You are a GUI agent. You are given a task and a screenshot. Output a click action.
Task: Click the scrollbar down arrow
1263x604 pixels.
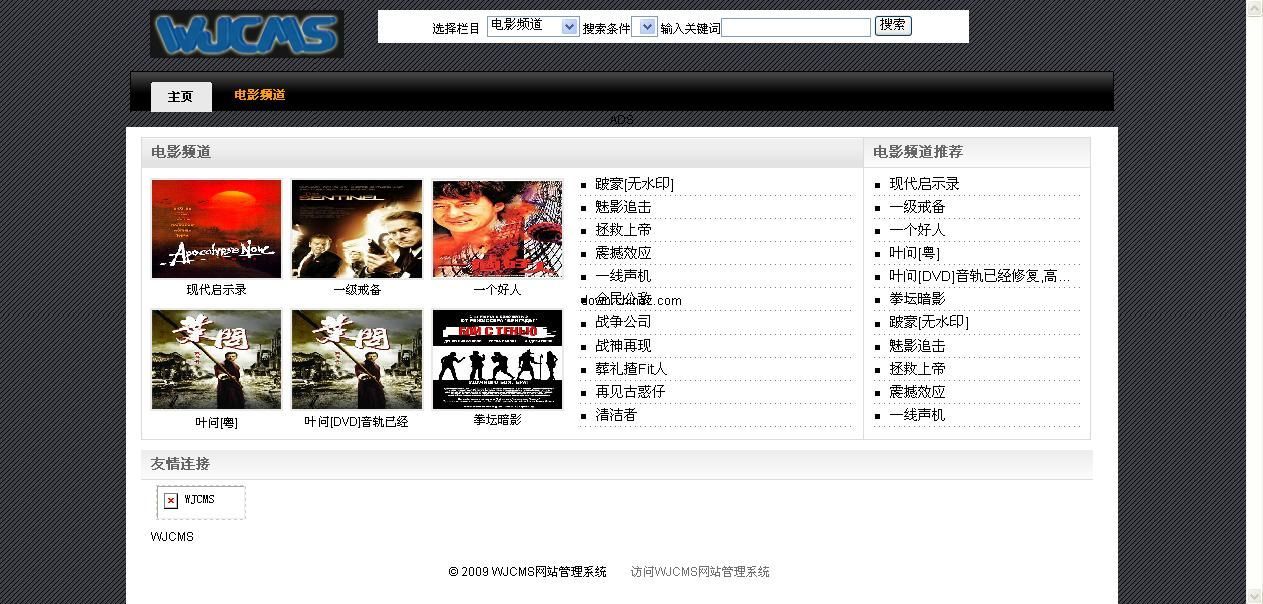1254,596
